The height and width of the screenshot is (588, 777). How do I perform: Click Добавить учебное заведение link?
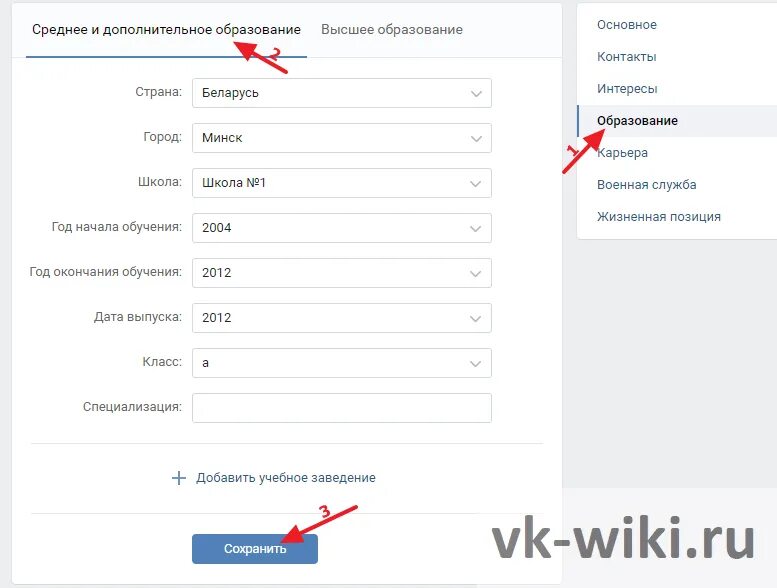[285, 478]
